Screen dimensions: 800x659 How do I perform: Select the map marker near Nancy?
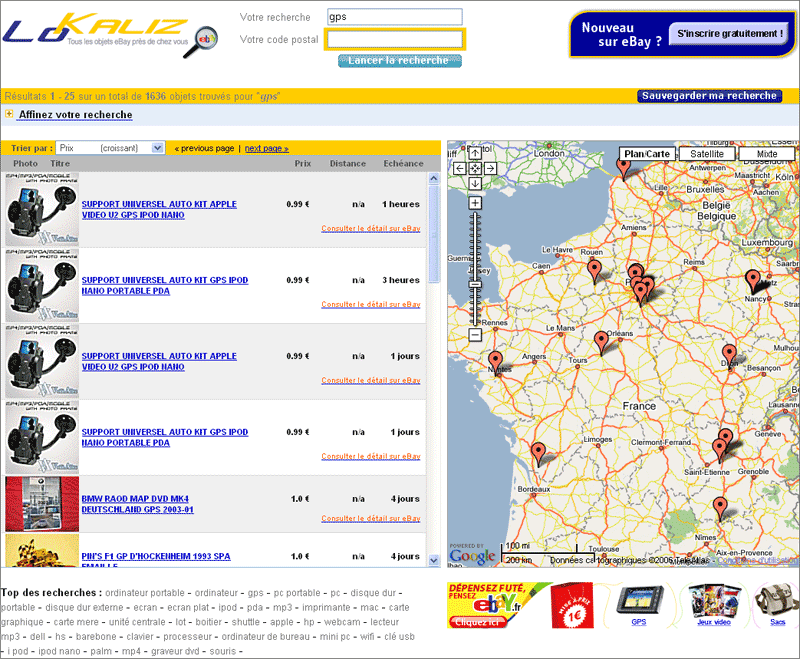click(753, 281)
